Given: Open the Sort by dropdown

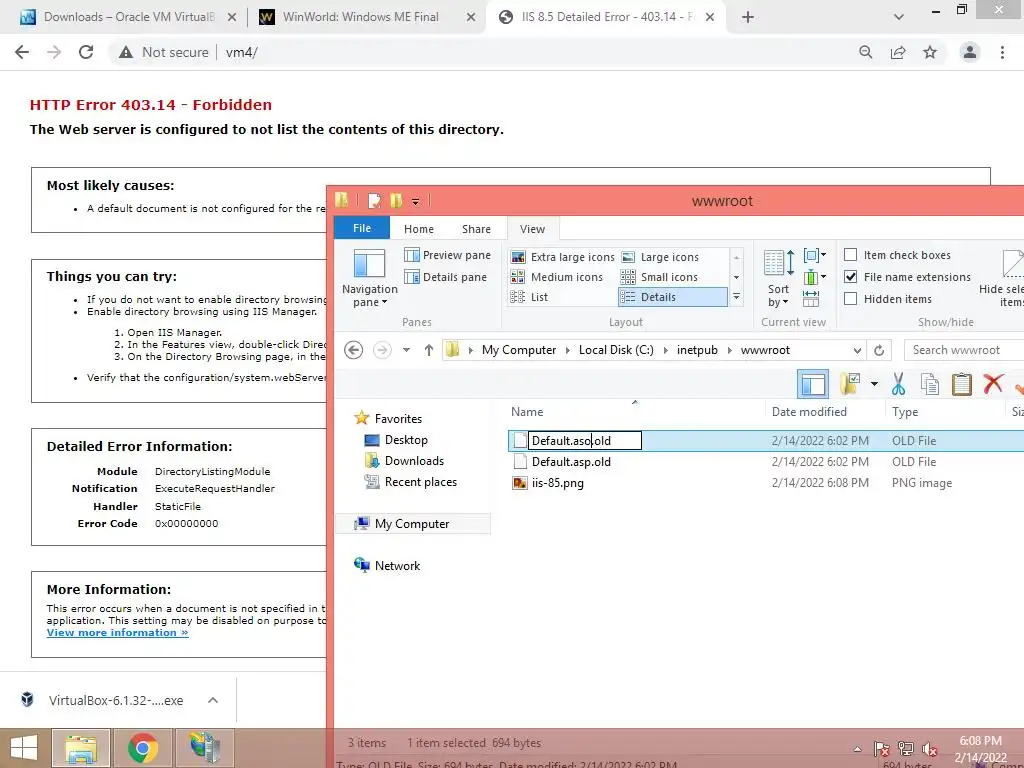Looking at the screenshot, I should click(778, 278).
